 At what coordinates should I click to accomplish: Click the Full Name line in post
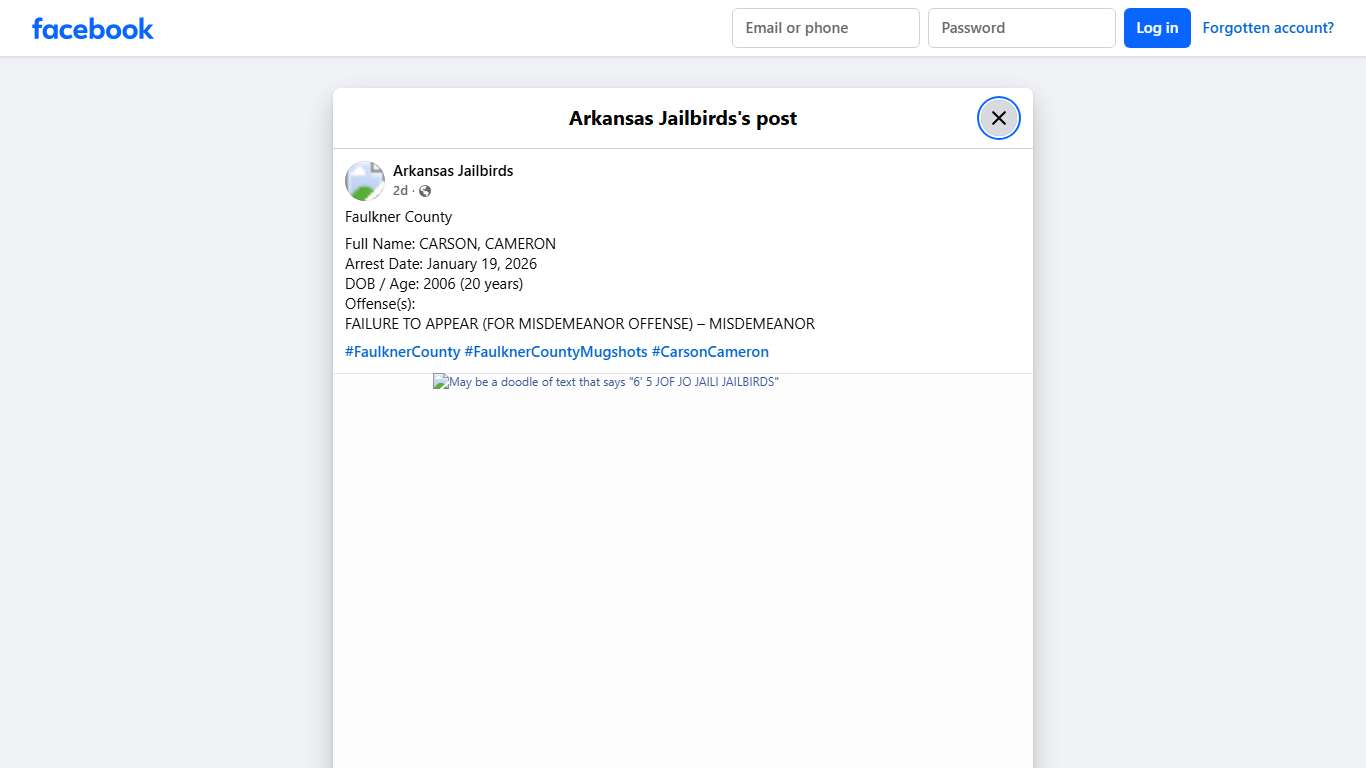pos(450,244)
